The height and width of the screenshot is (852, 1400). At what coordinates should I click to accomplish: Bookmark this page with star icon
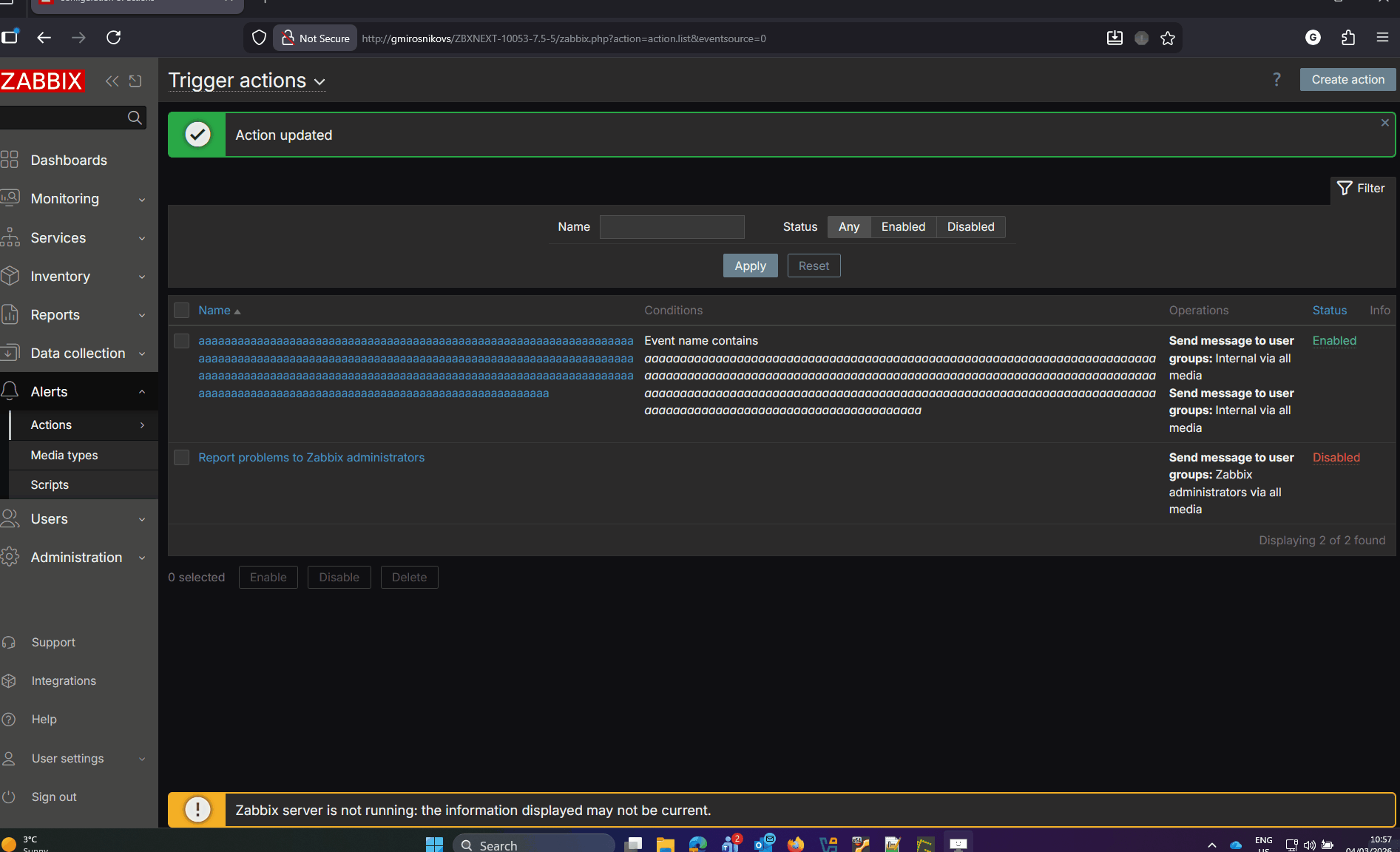coord(1168,38)
